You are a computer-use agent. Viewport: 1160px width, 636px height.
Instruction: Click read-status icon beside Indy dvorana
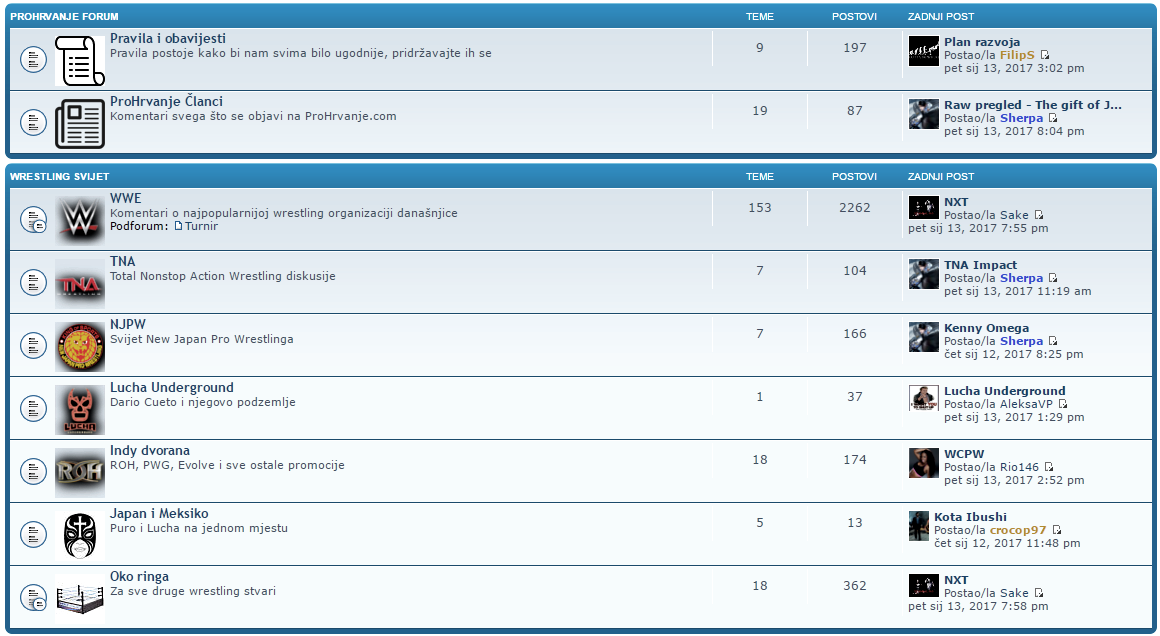point(33,471)
